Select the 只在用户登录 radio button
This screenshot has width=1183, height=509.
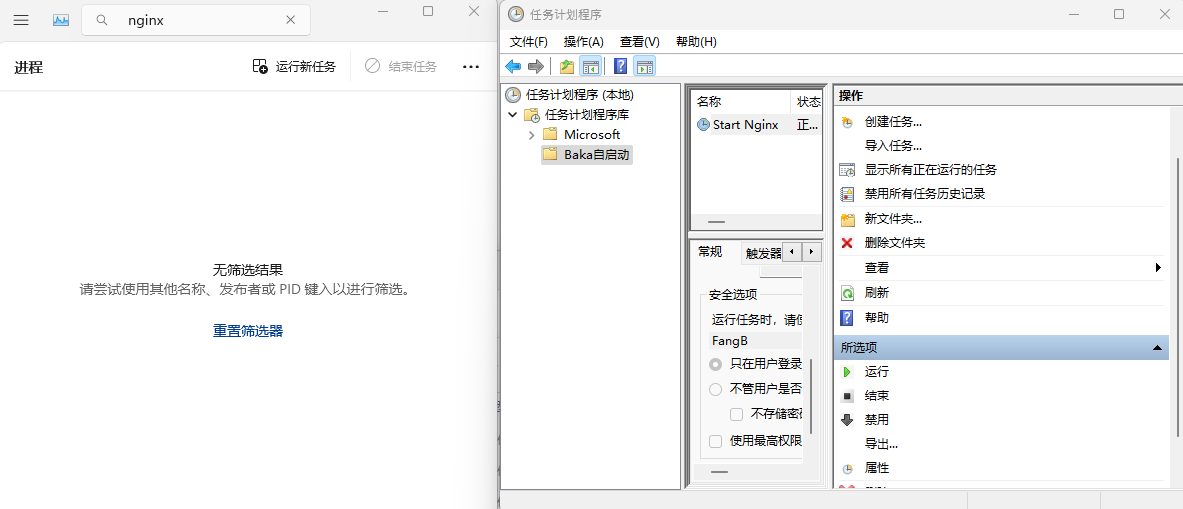pos(715,364)
